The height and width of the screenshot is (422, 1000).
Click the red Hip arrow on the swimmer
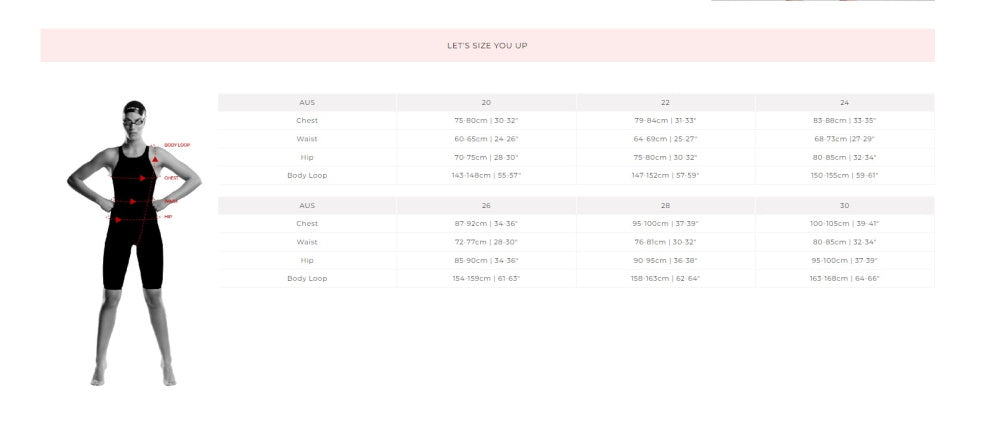[120, 218]
